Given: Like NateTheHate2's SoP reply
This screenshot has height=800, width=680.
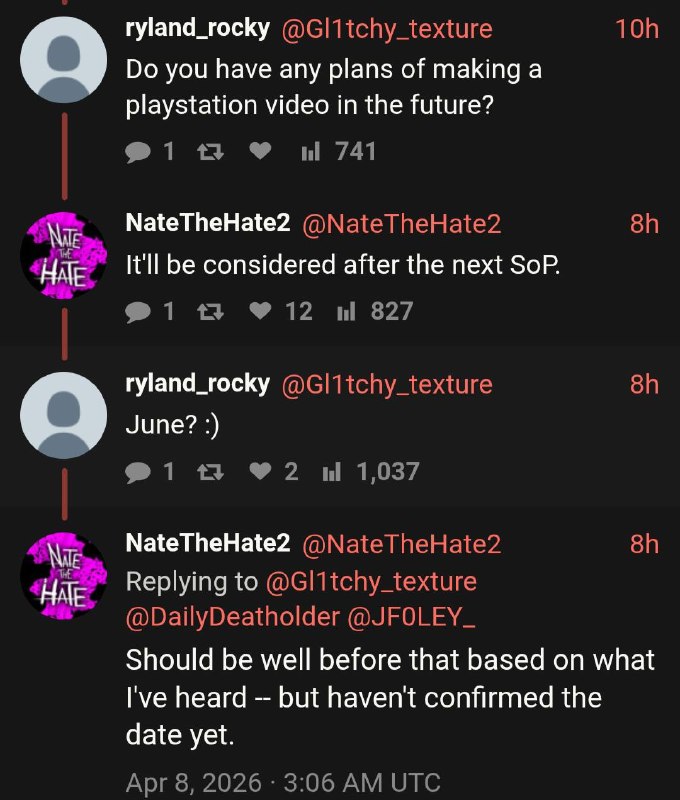Looking at the screenshot, I should [262, 311].
